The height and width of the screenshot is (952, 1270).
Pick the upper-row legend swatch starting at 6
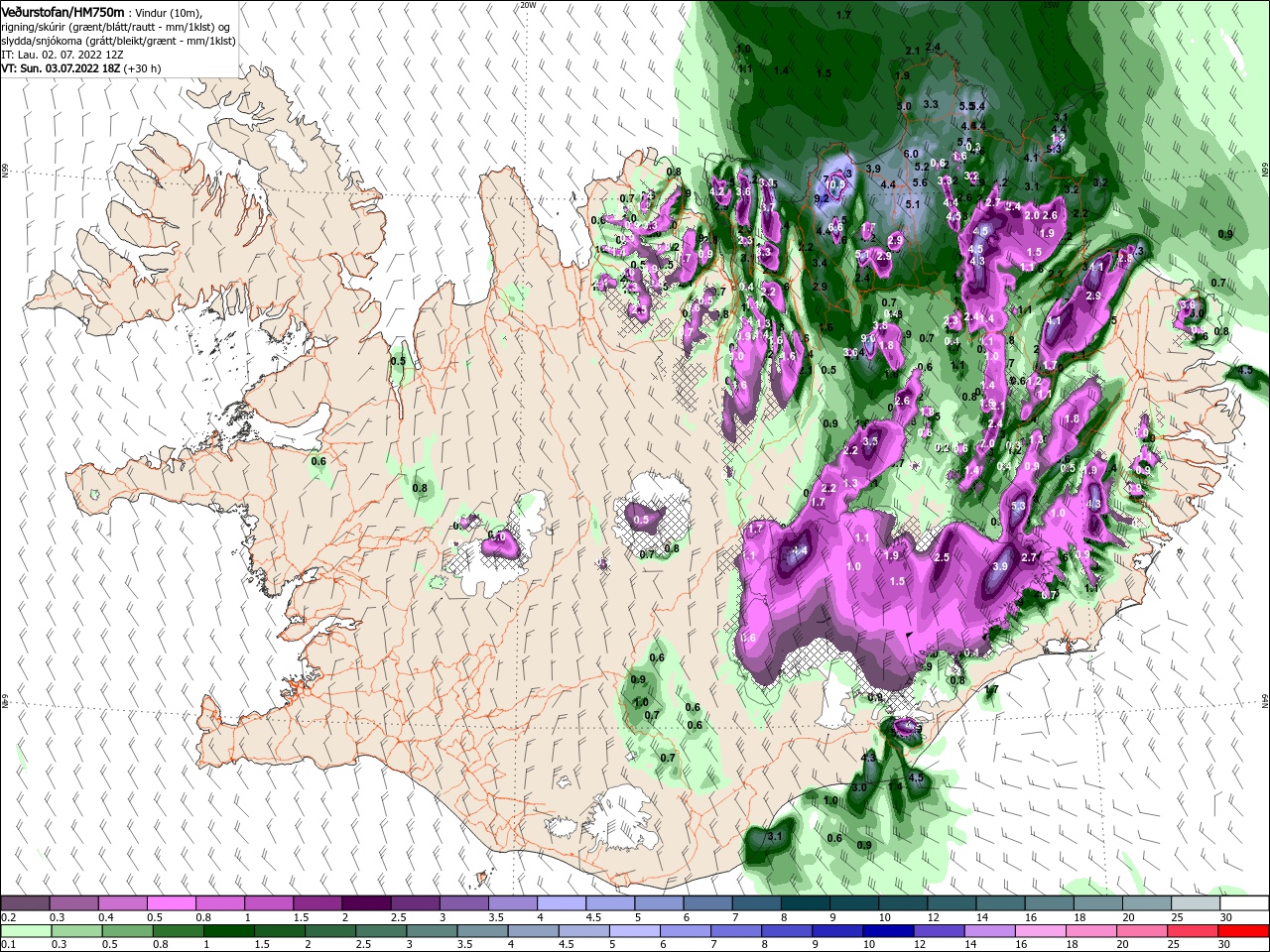pos(706,903)
